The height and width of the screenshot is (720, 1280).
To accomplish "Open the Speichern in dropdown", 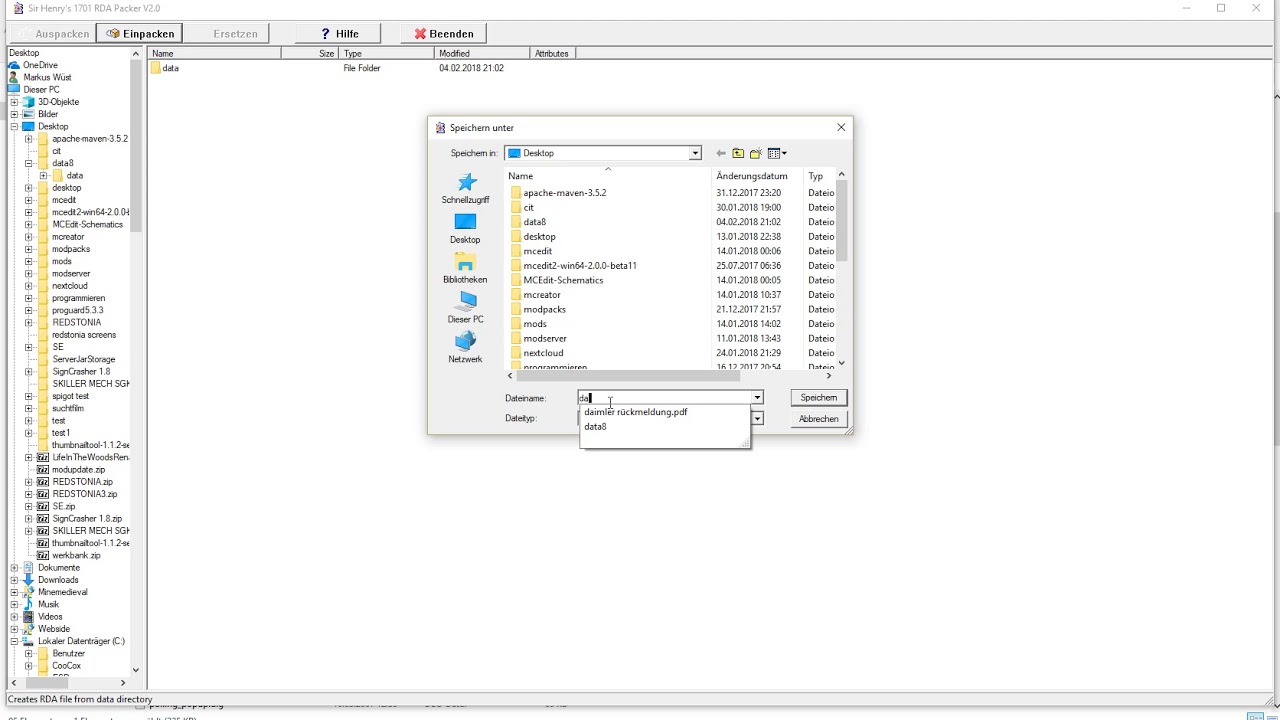I will 694,152.
